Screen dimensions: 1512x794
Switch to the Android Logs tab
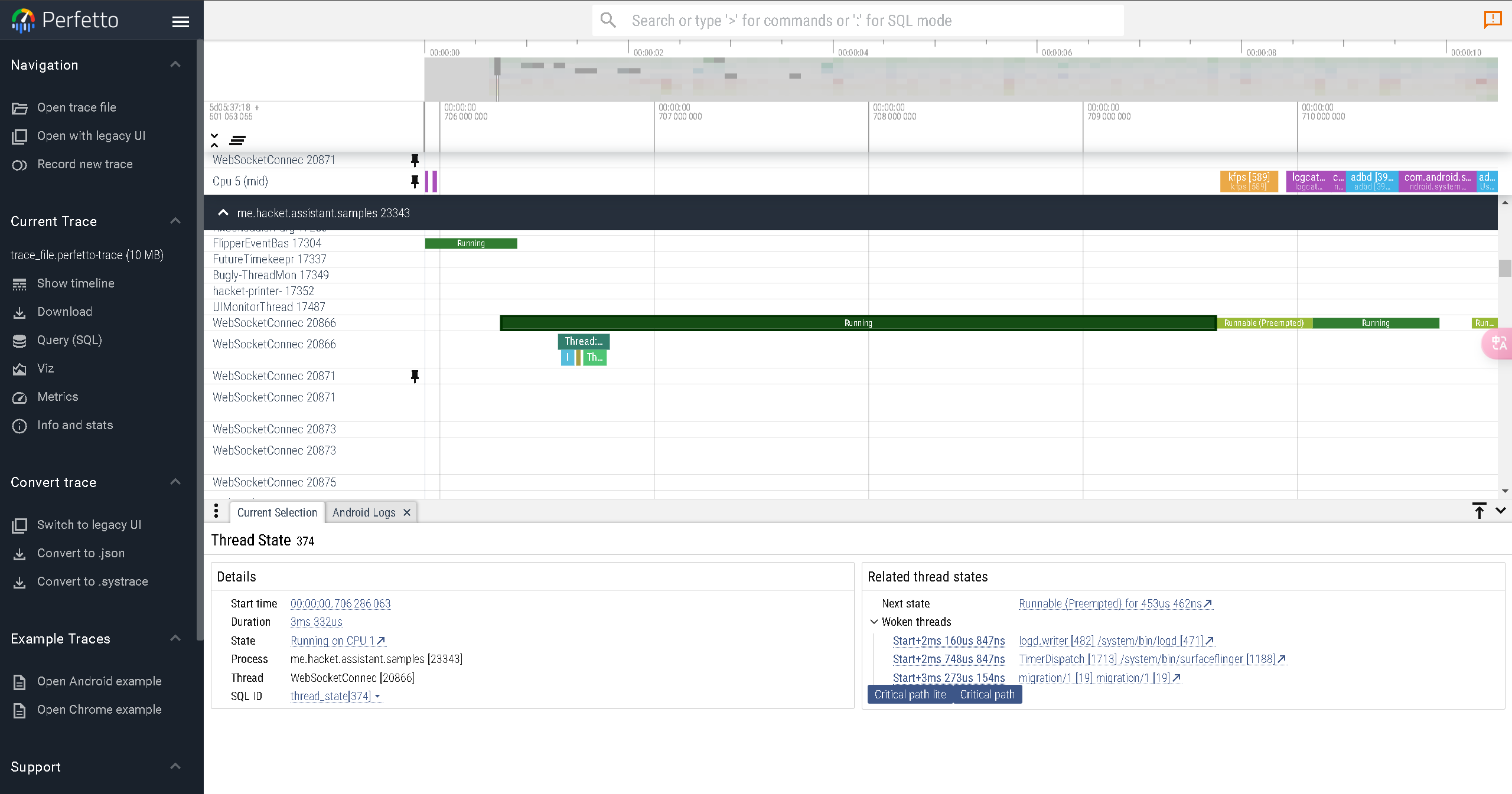click(364, 512)
